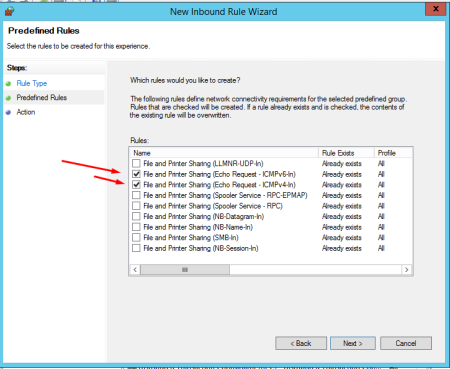Uncheck Echo Request ICMPv6-In checkbox

(136, 174)
